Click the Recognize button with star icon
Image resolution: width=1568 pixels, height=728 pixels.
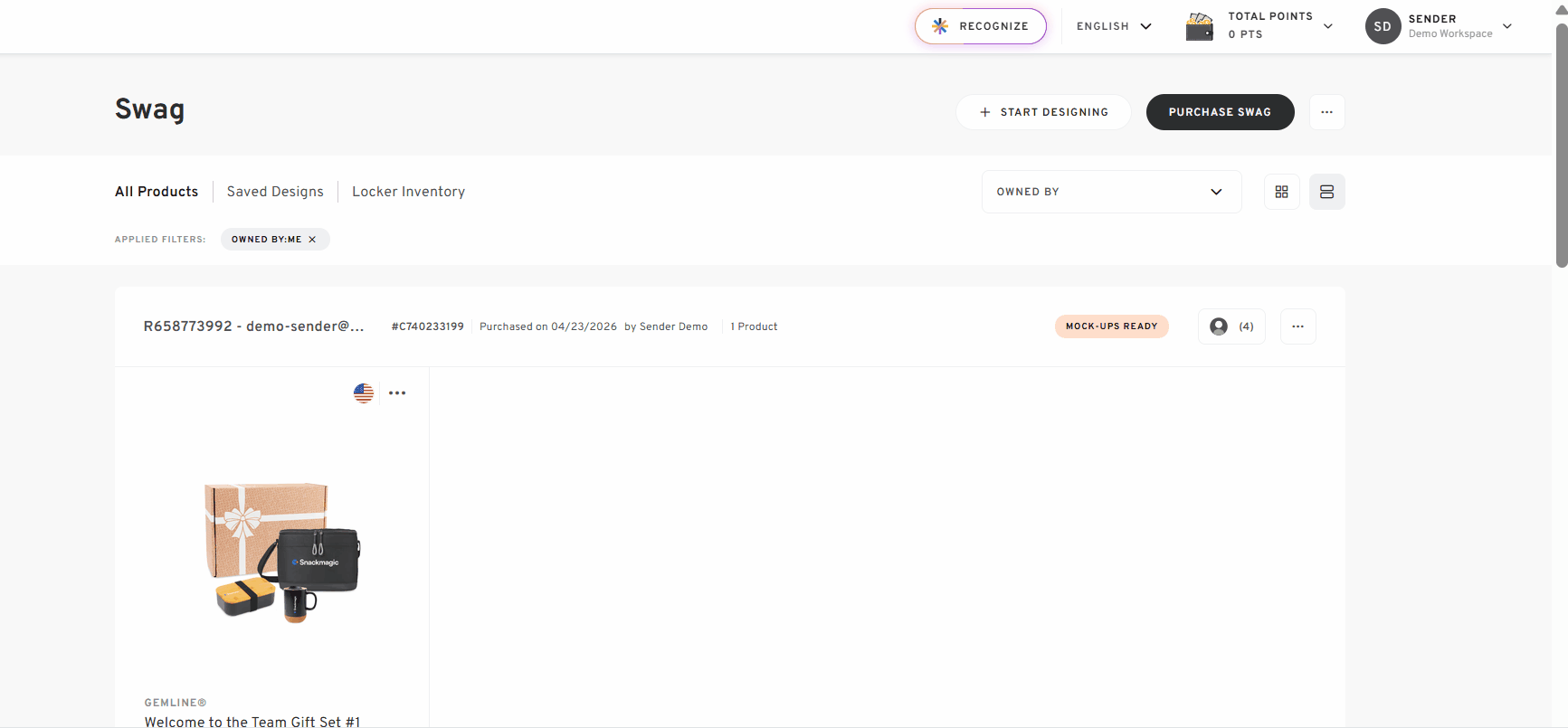(x=980, y=26)
